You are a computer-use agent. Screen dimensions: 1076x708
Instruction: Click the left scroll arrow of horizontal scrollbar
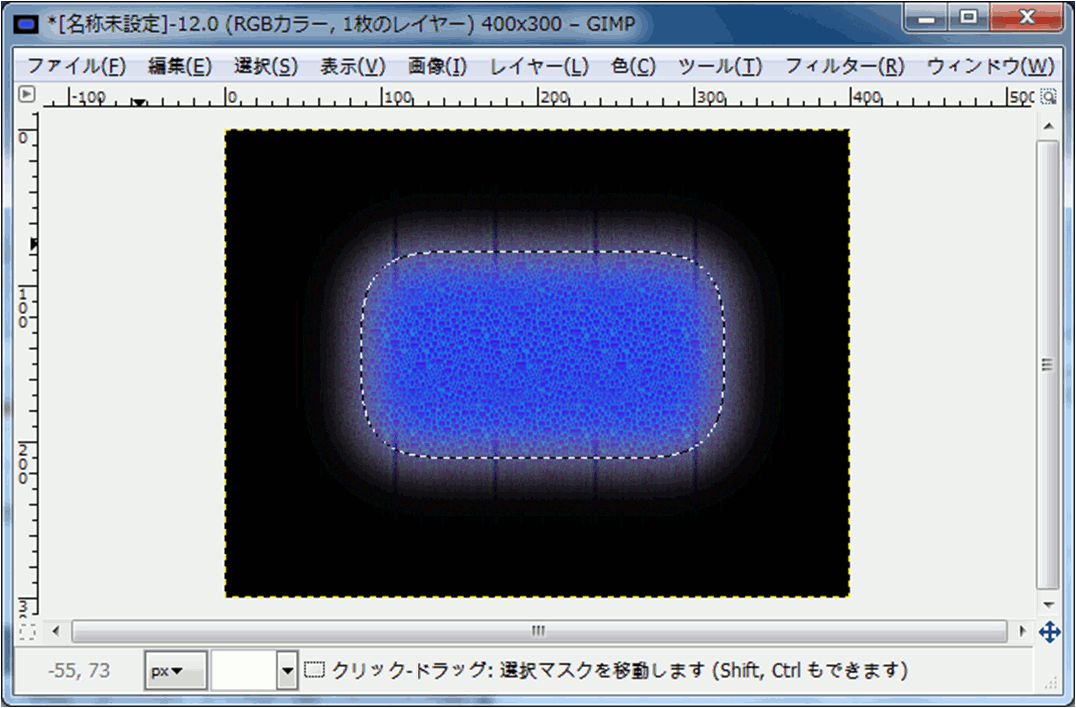[x=56, y=632]
